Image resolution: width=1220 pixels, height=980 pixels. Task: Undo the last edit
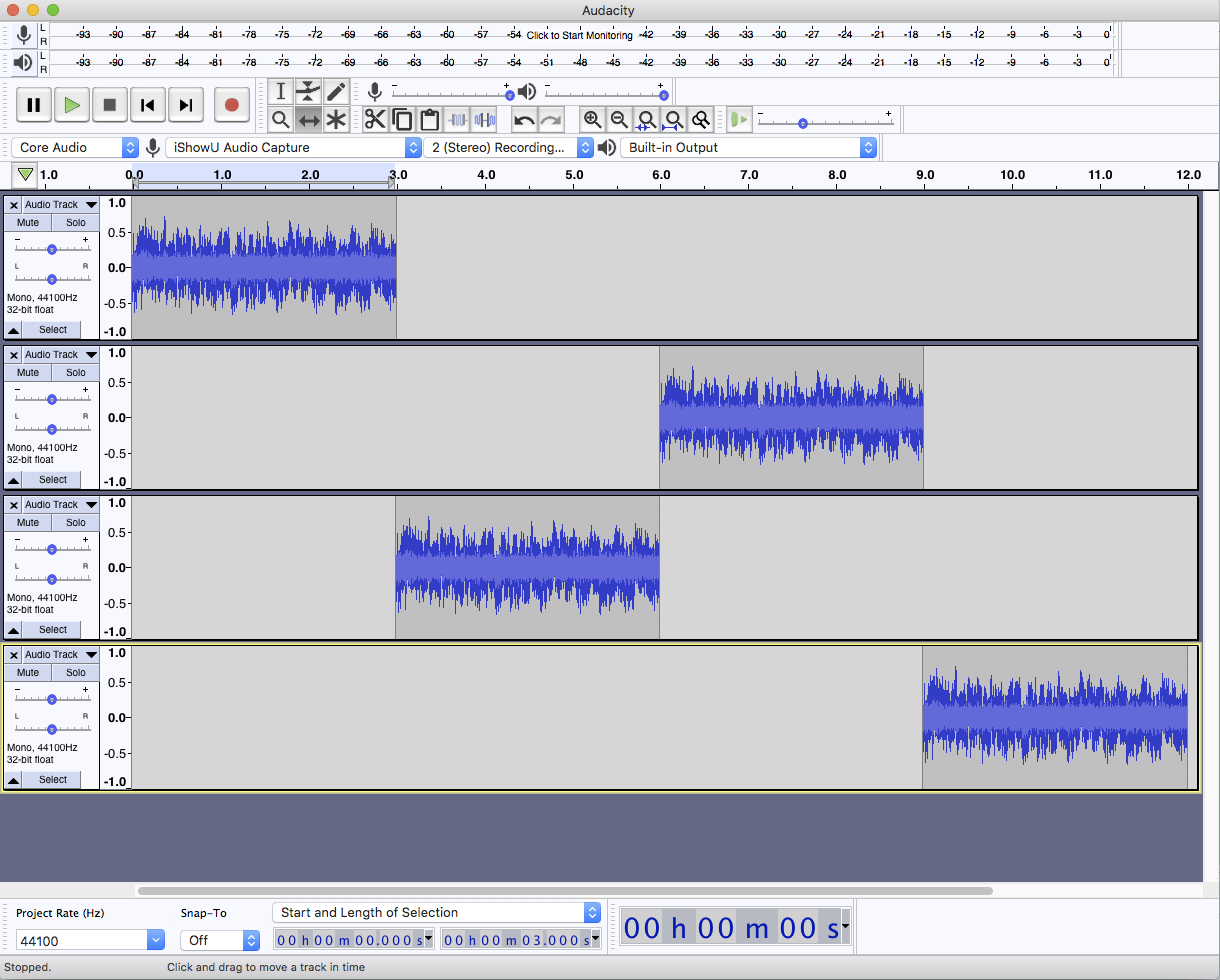[x=522, y=119]
